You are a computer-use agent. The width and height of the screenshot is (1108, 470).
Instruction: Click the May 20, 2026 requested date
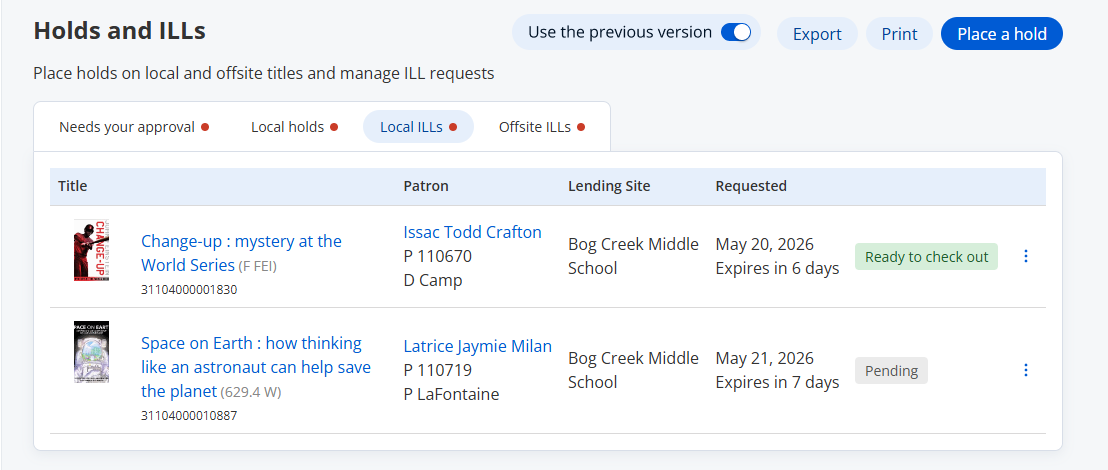765,244
